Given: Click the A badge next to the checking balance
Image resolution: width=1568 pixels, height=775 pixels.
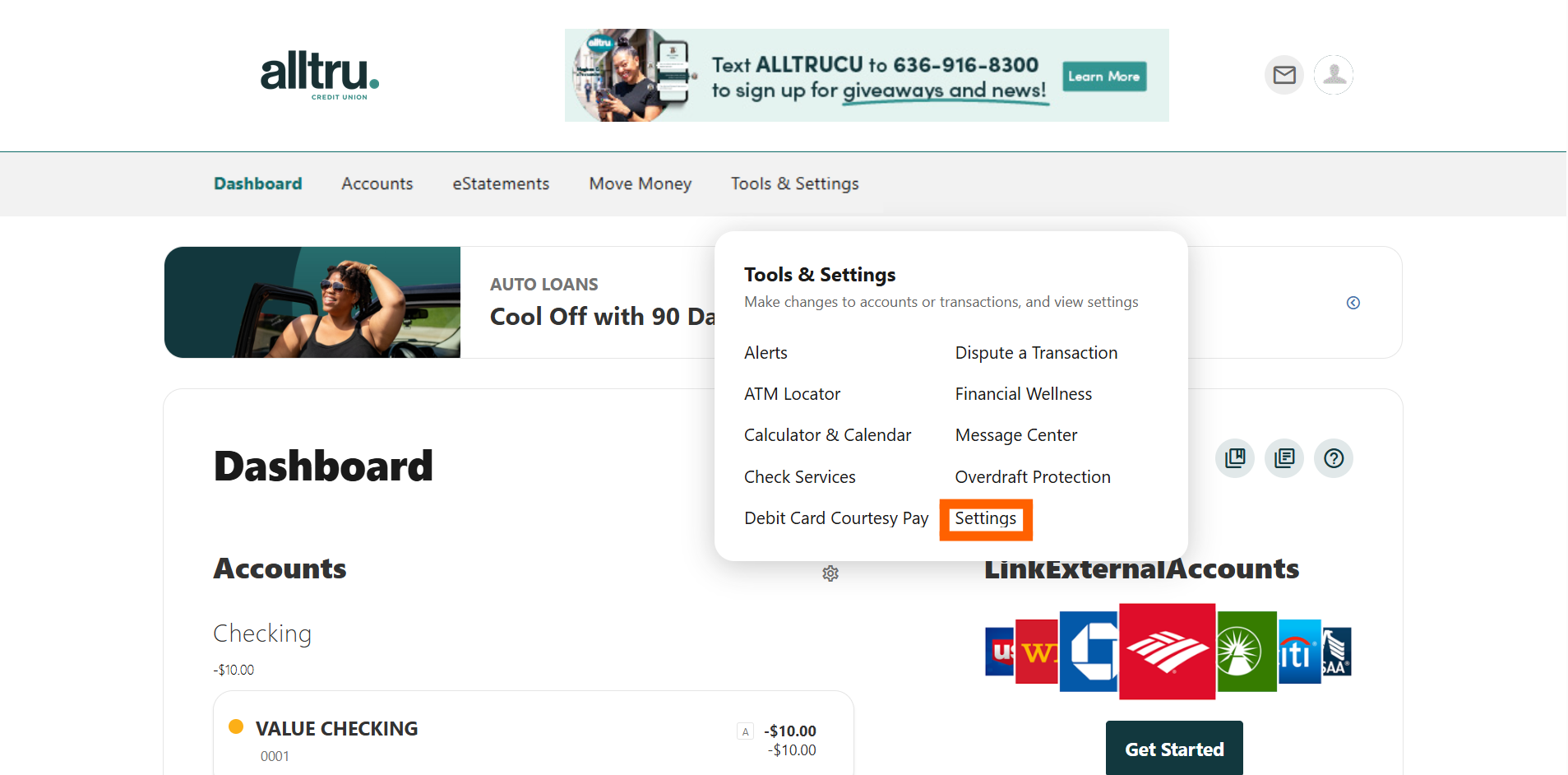Looking at the screenshot, I should (x=745, y=731).
